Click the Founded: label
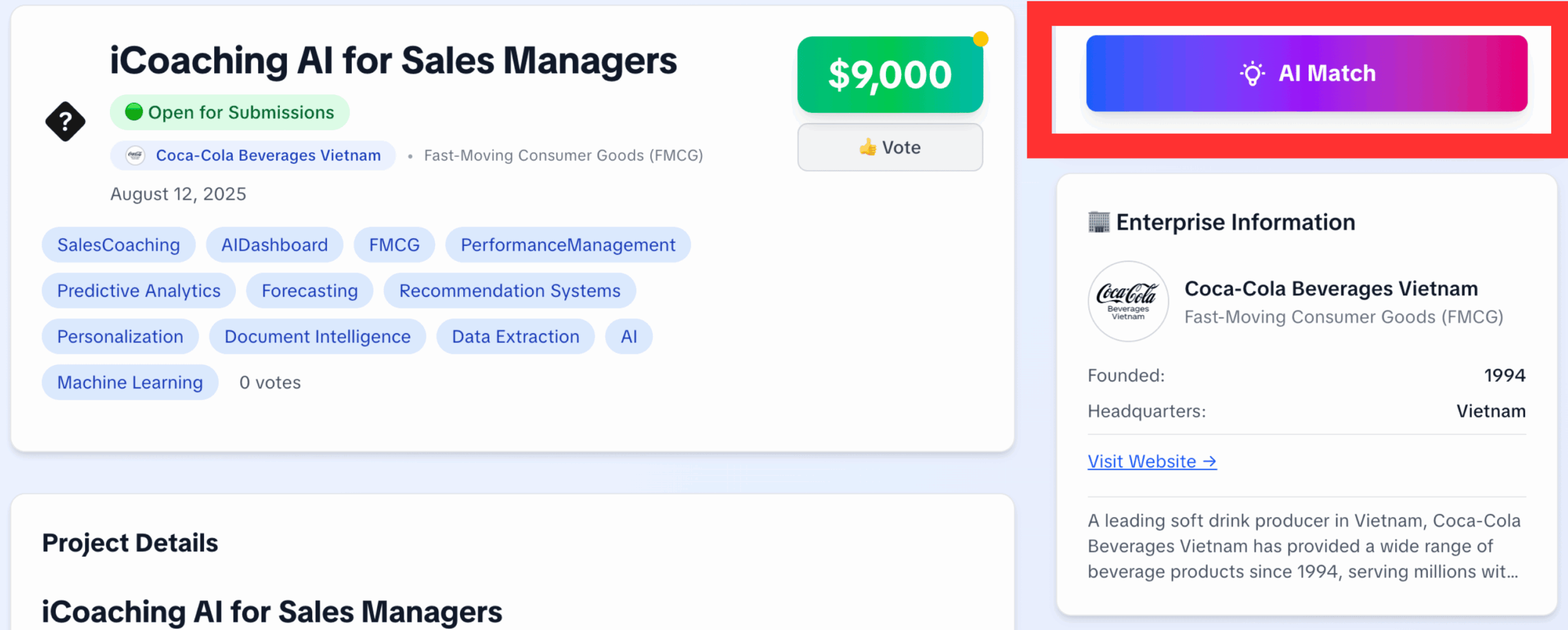 tap(1126, 376)
